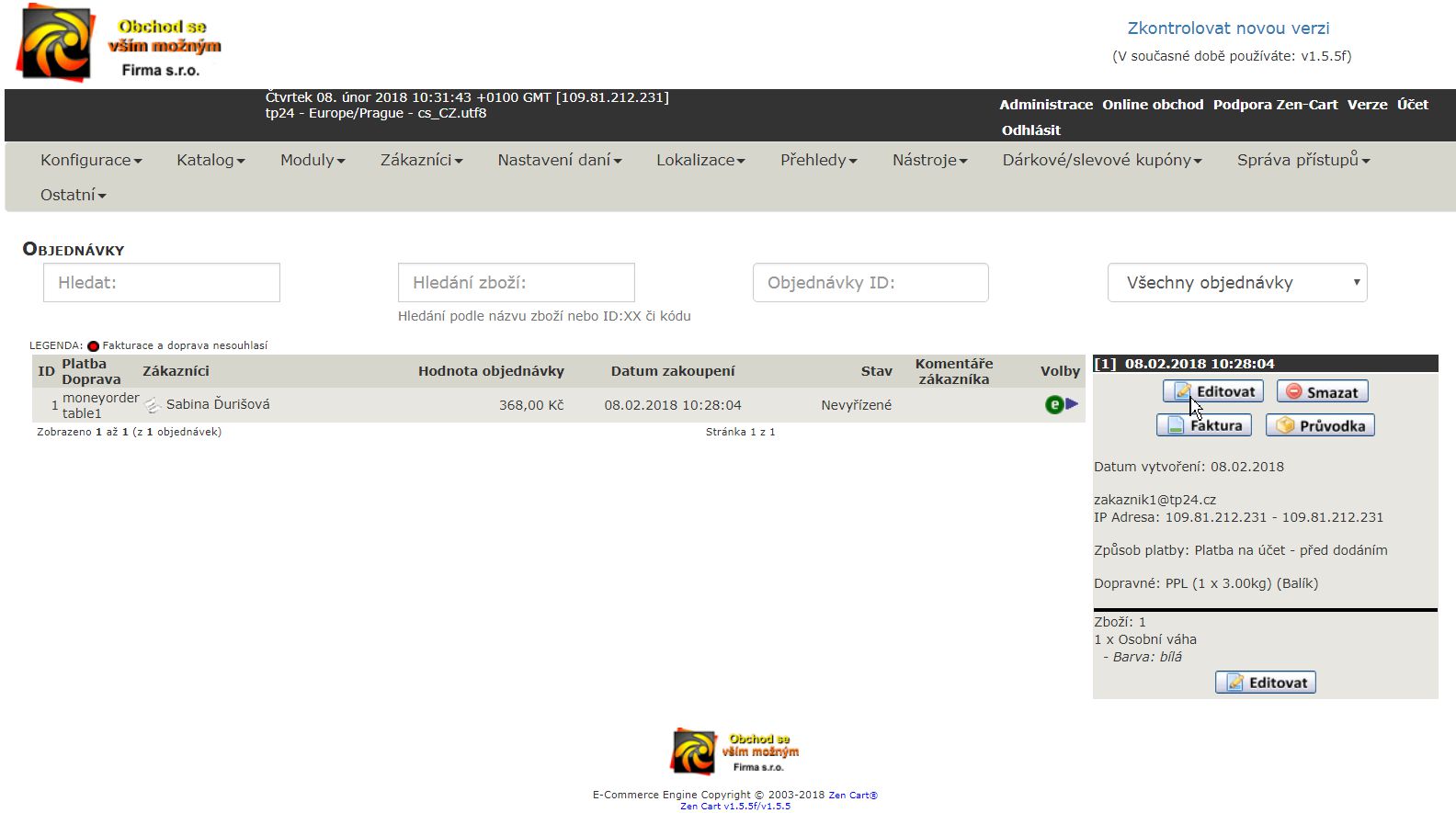
Task: Open the Průvodka packing slip button
Action: point(1320,425)
